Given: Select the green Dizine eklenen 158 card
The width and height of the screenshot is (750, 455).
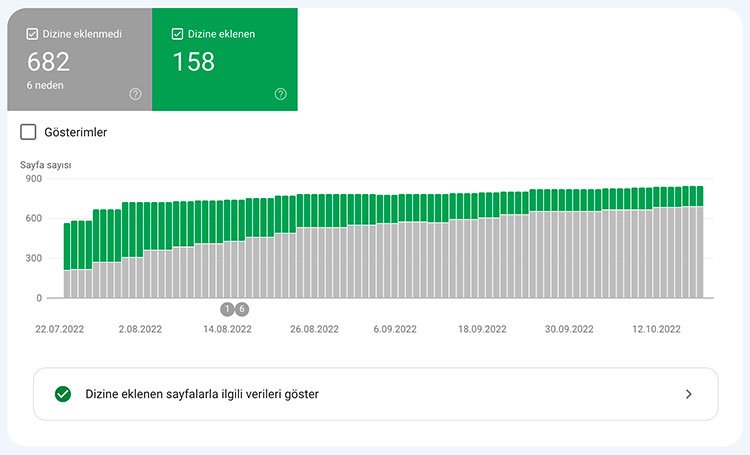Looking at the screenshot, I should [x=225, y=60].
